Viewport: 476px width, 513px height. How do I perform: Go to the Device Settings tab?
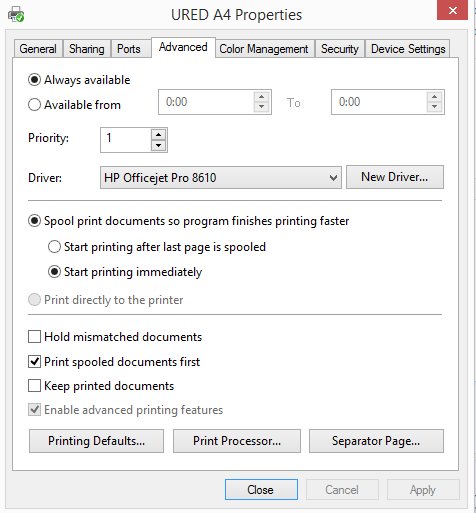pos(408,49)
